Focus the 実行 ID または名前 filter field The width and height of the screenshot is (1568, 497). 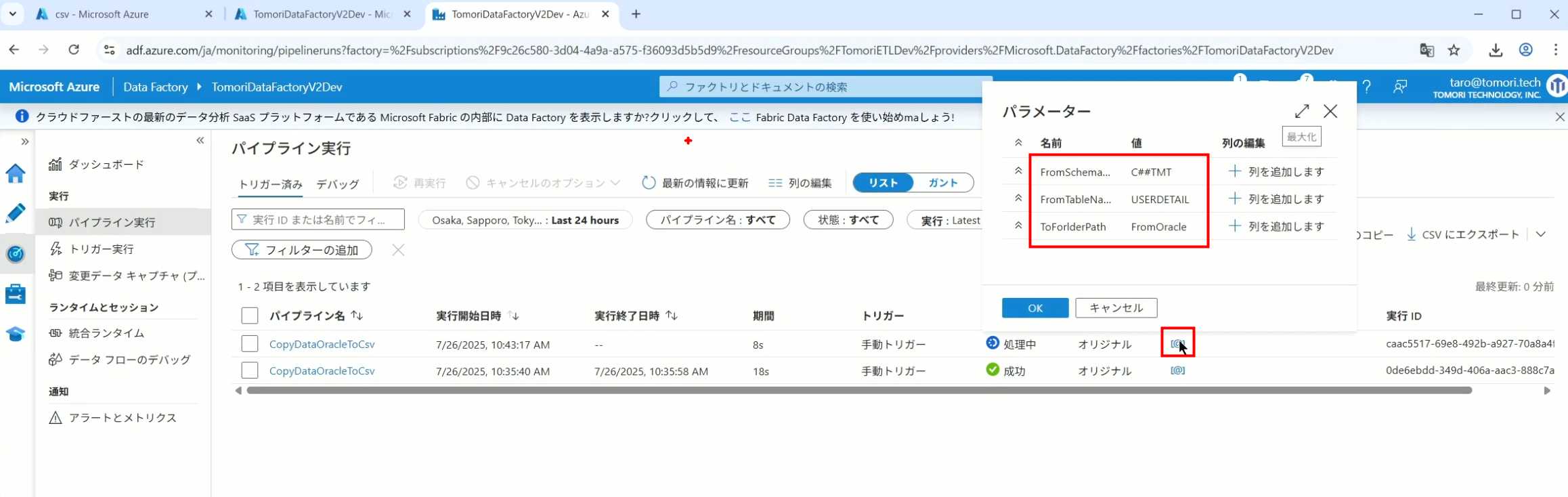click(x=318, y=220)
